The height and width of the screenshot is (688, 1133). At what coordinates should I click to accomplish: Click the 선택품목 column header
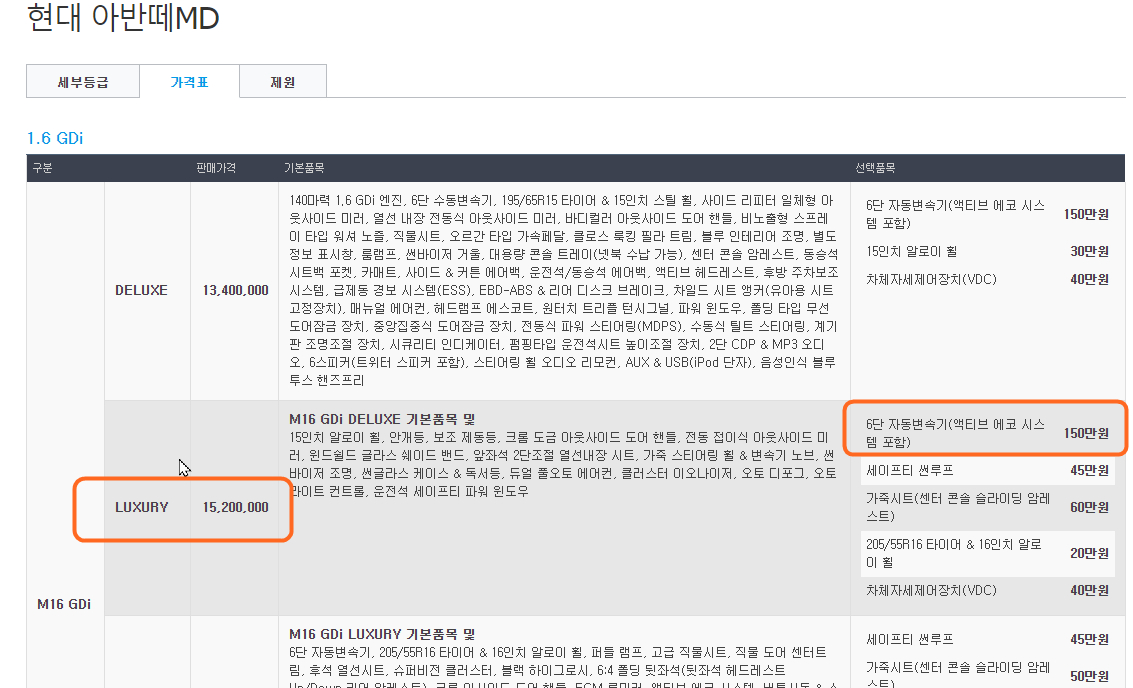pos(875,168)
